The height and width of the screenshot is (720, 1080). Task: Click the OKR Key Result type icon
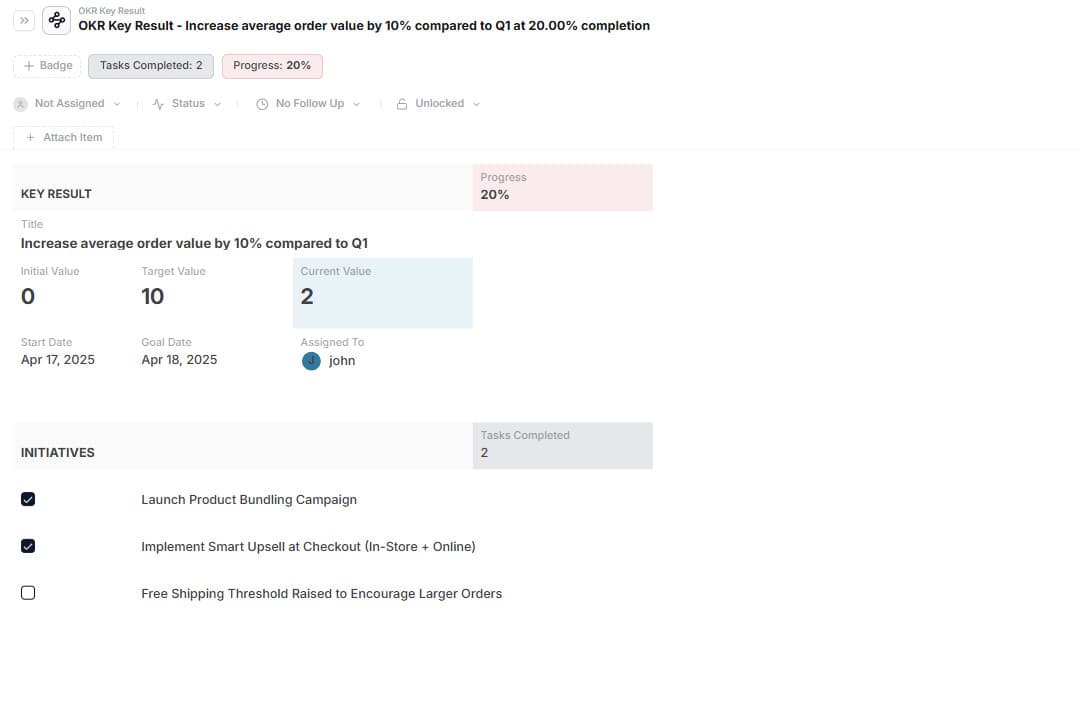[x=57, y=20]
